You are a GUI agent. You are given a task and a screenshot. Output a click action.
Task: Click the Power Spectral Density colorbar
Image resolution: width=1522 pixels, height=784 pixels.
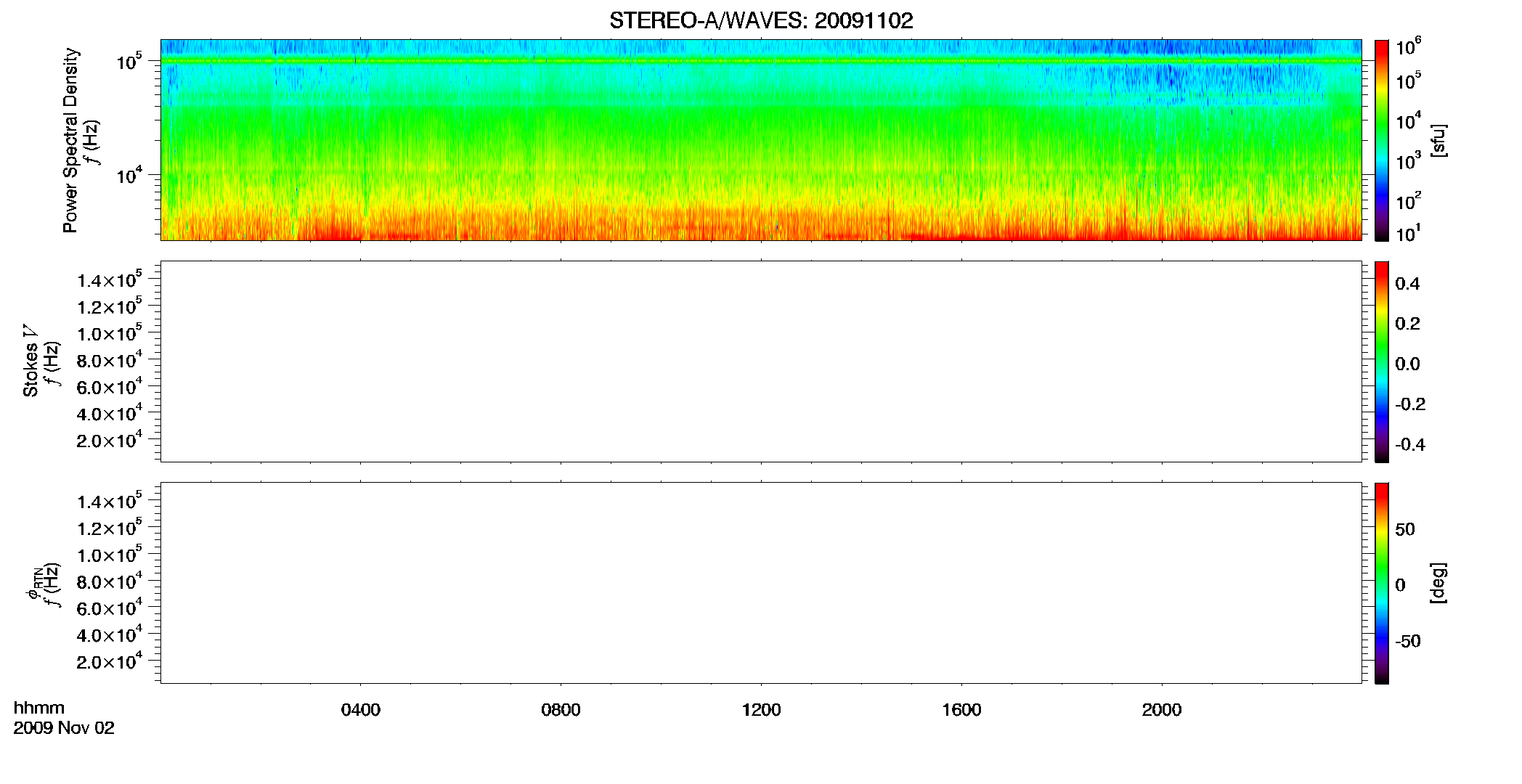pos(1381,140)
